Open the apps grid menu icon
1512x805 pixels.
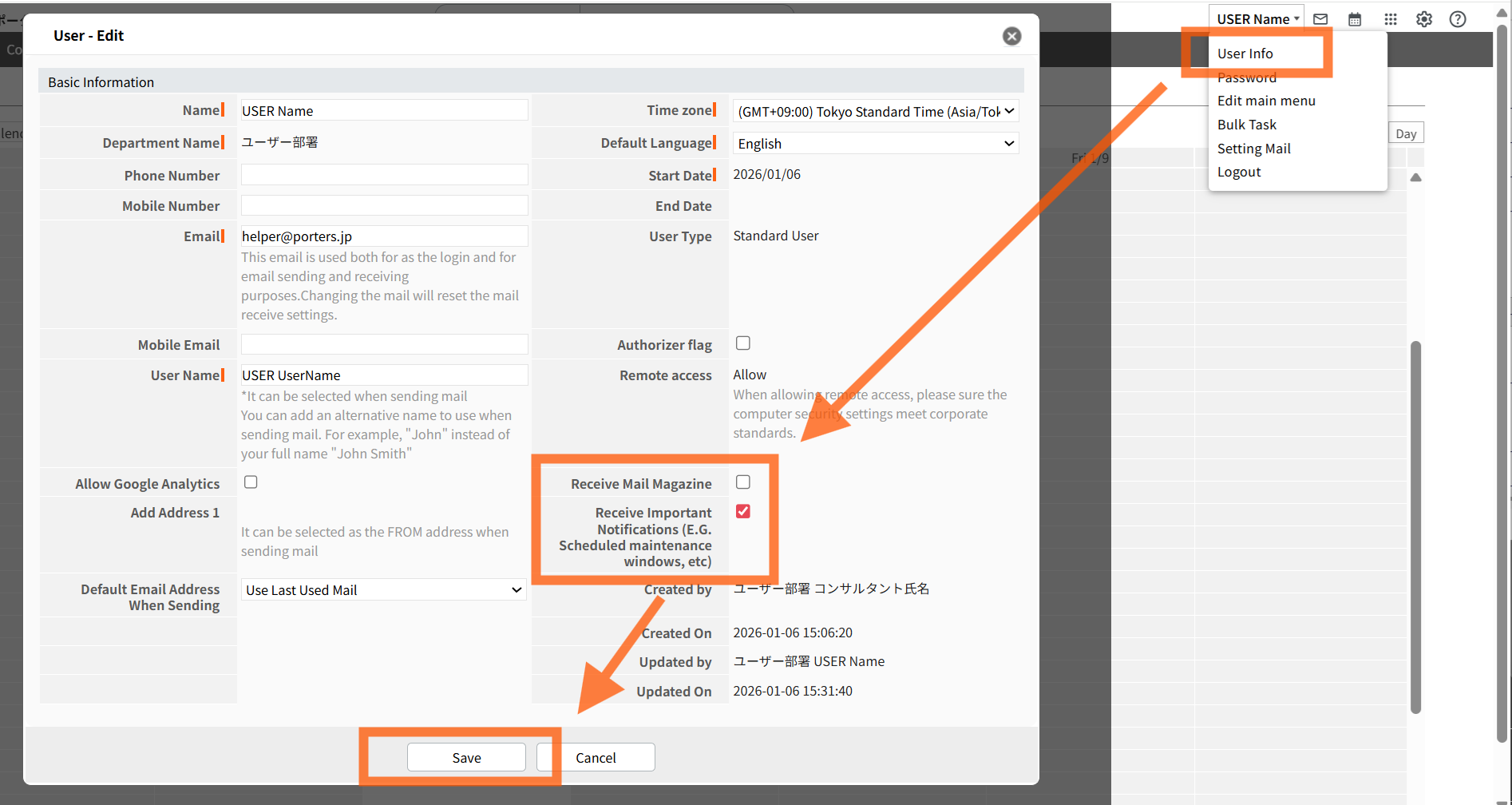tap(1390, 19)
